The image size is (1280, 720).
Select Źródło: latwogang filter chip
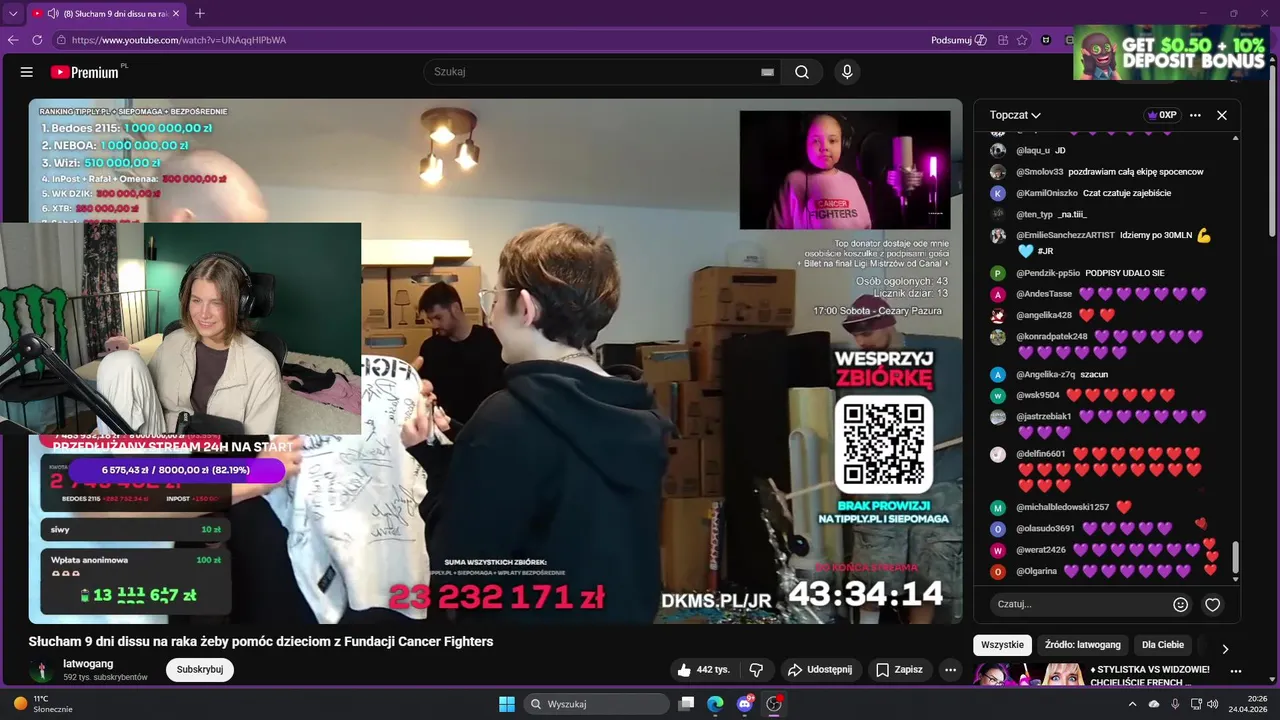click(1083, 645)
